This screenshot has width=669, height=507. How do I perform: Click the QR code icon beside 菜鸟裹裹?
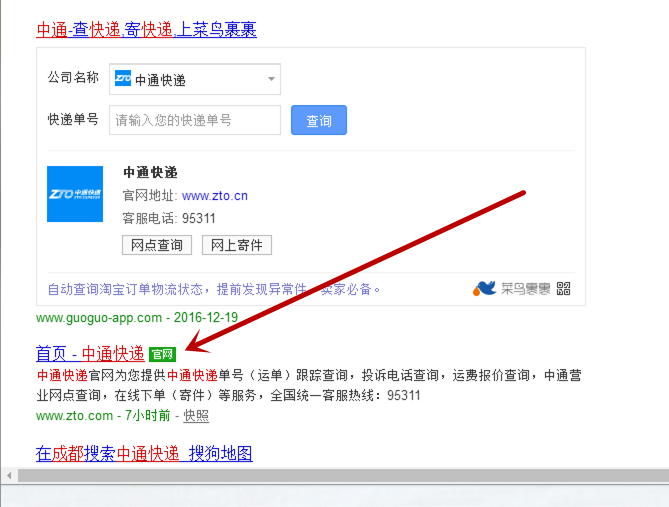[x=563, y=289]
